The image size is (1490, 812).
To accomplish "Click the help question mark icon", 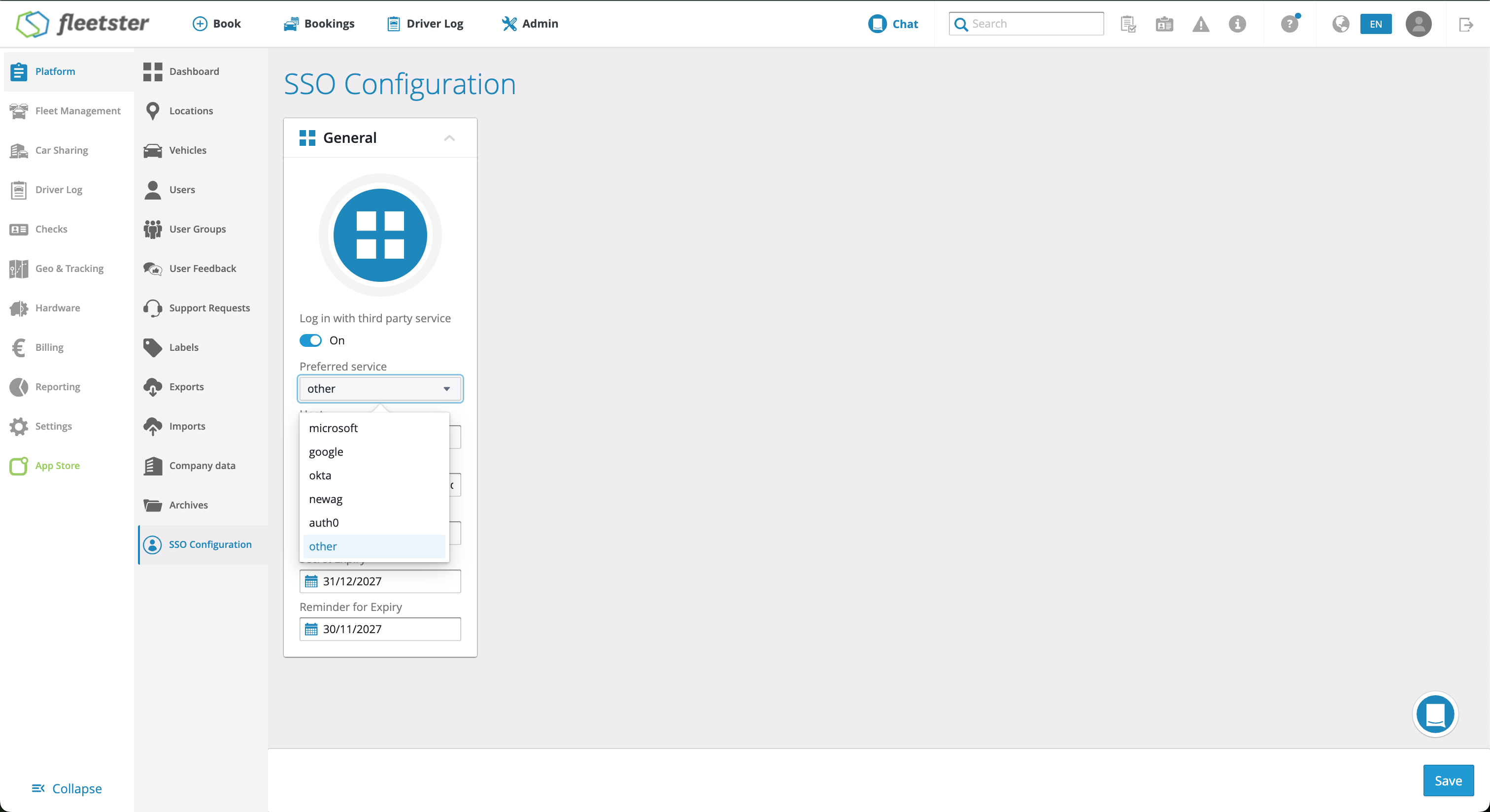I will pyautogui.click(x=1288, y=24).
